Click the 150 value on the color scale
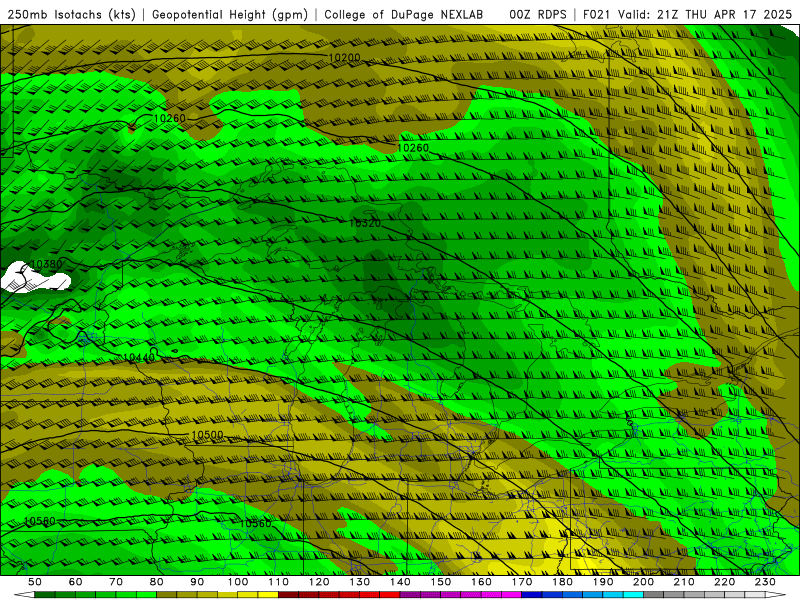 [x=441, y=582]
